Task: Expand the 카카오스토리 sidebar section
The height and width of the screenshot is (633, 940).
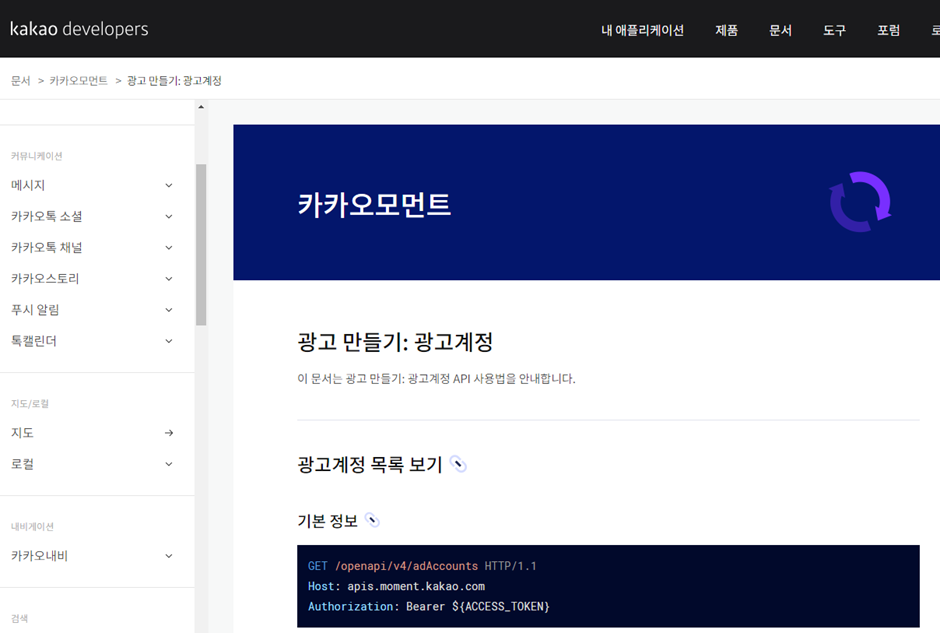Action: (x=168, y=278)
